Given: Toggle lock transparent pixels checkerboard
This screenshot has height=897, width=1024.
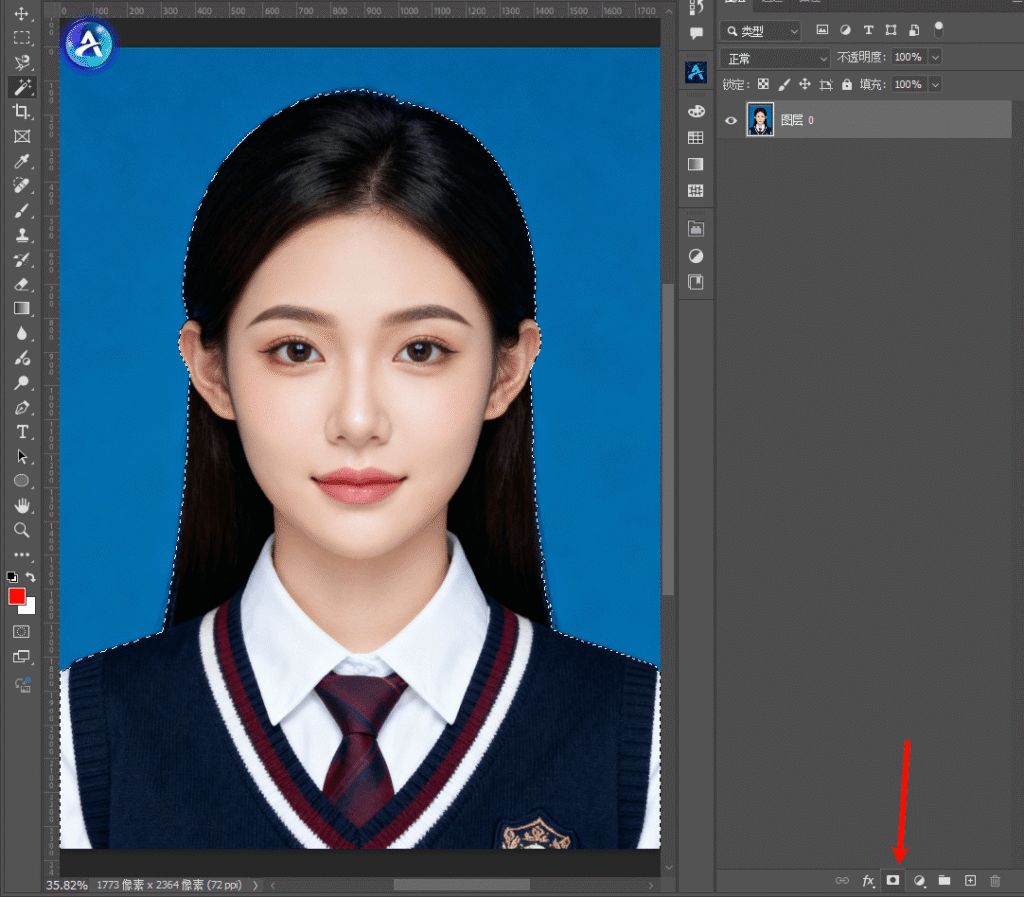Looking at the screenshot, I should 764,85.
